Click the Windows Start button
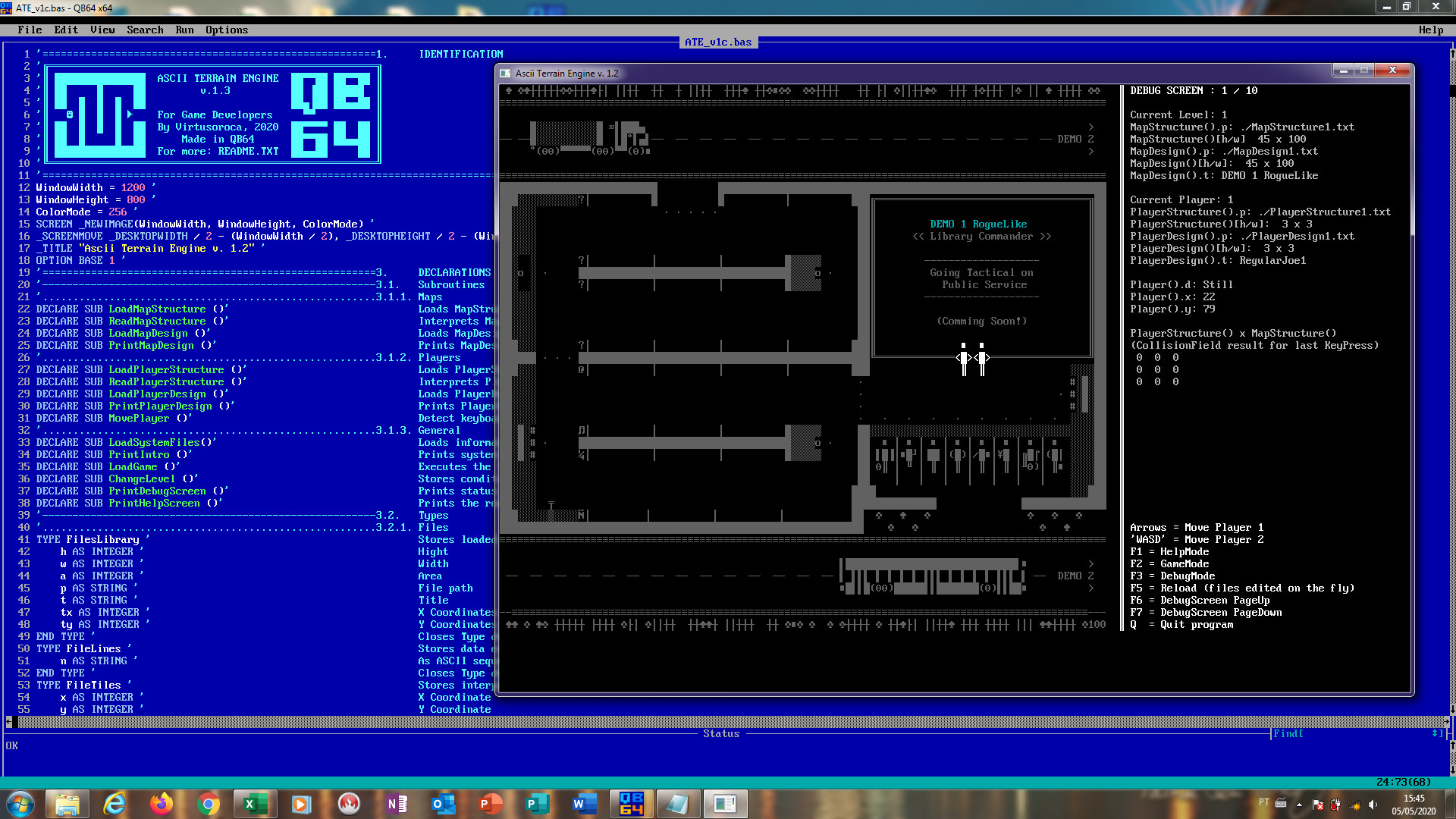Viewport: 1456px width, 819px height. click(x=20, y=804)
